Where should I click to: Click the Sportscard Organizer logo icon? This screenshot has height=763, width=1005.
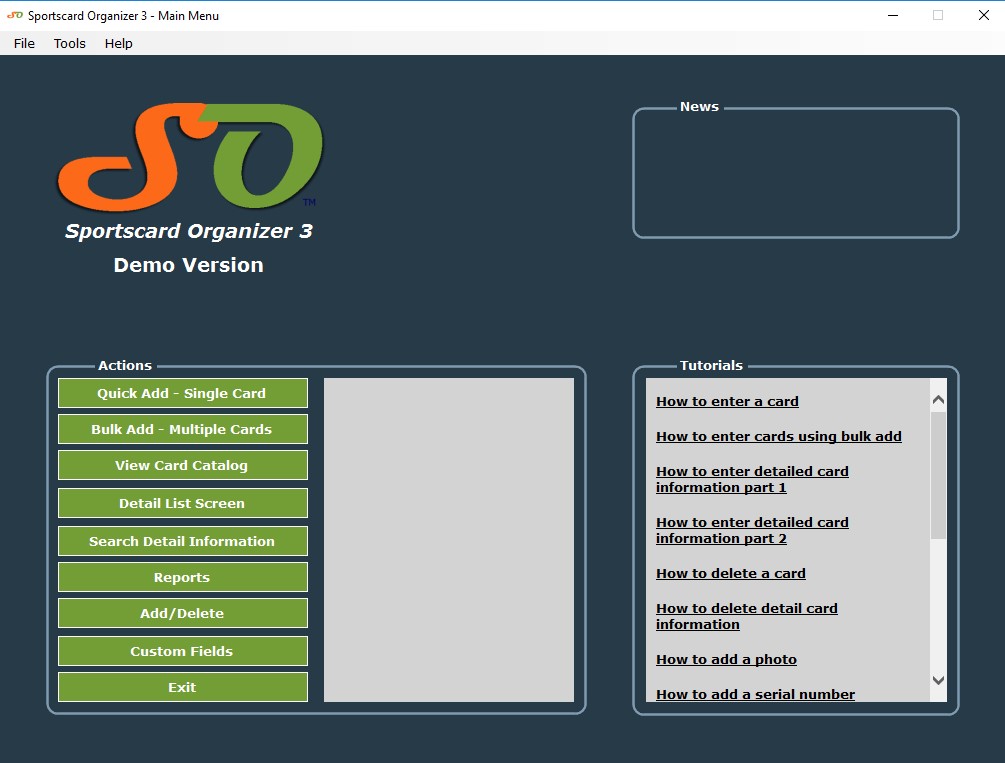(x=190, y=155)
